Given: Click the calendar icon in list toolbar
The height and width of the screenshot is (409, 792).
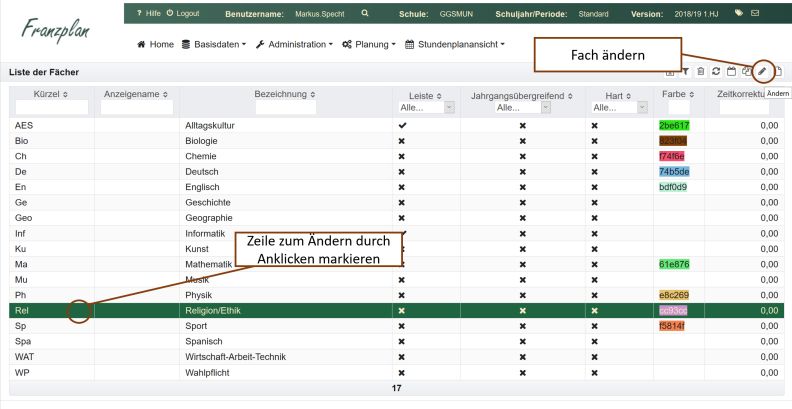Looking at the screenshot, I should (x=731, y=71).
